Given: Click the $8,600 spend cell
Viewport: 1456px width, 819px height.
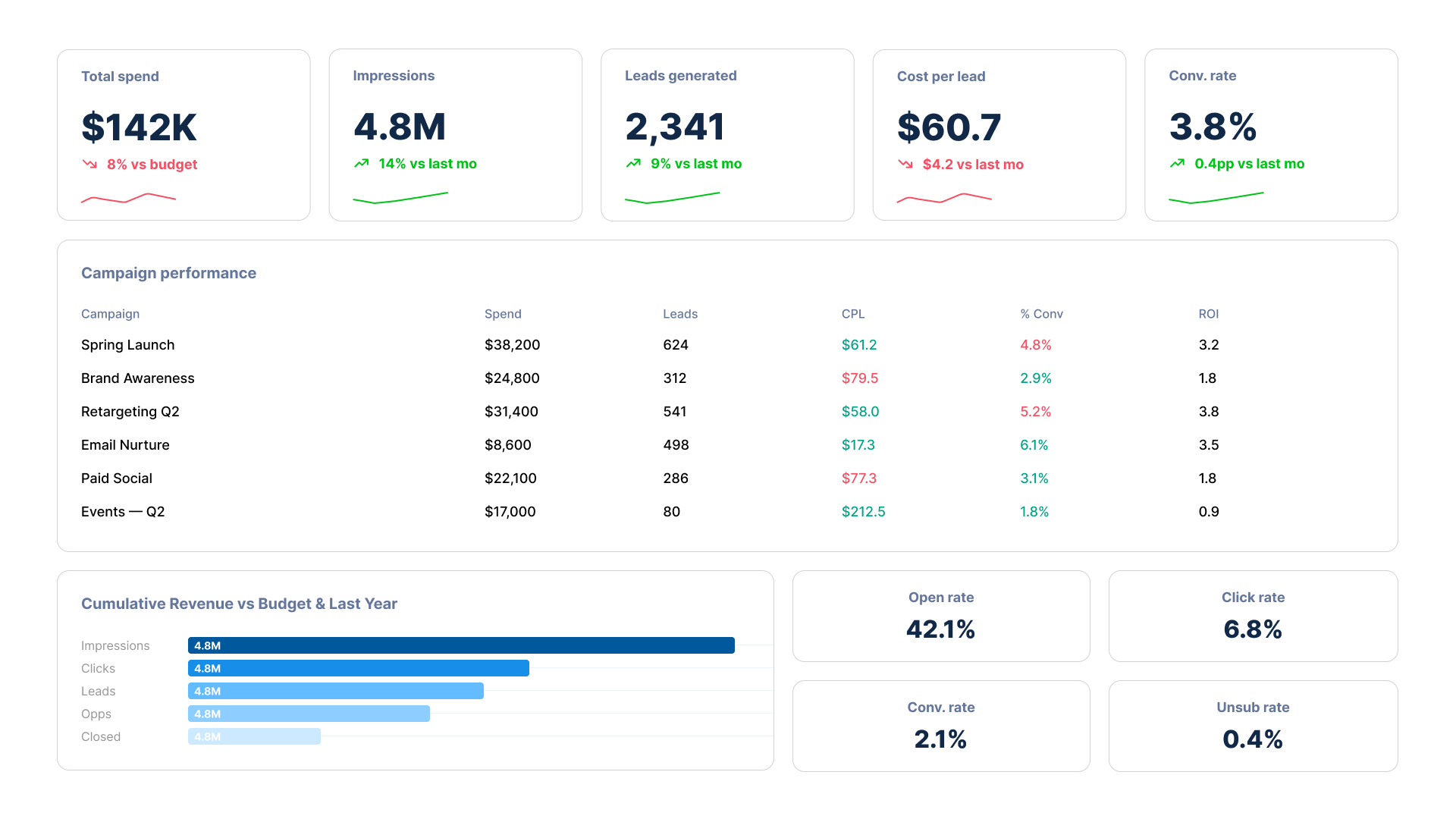Looking at the screenshot, I should tap(508, 445).
